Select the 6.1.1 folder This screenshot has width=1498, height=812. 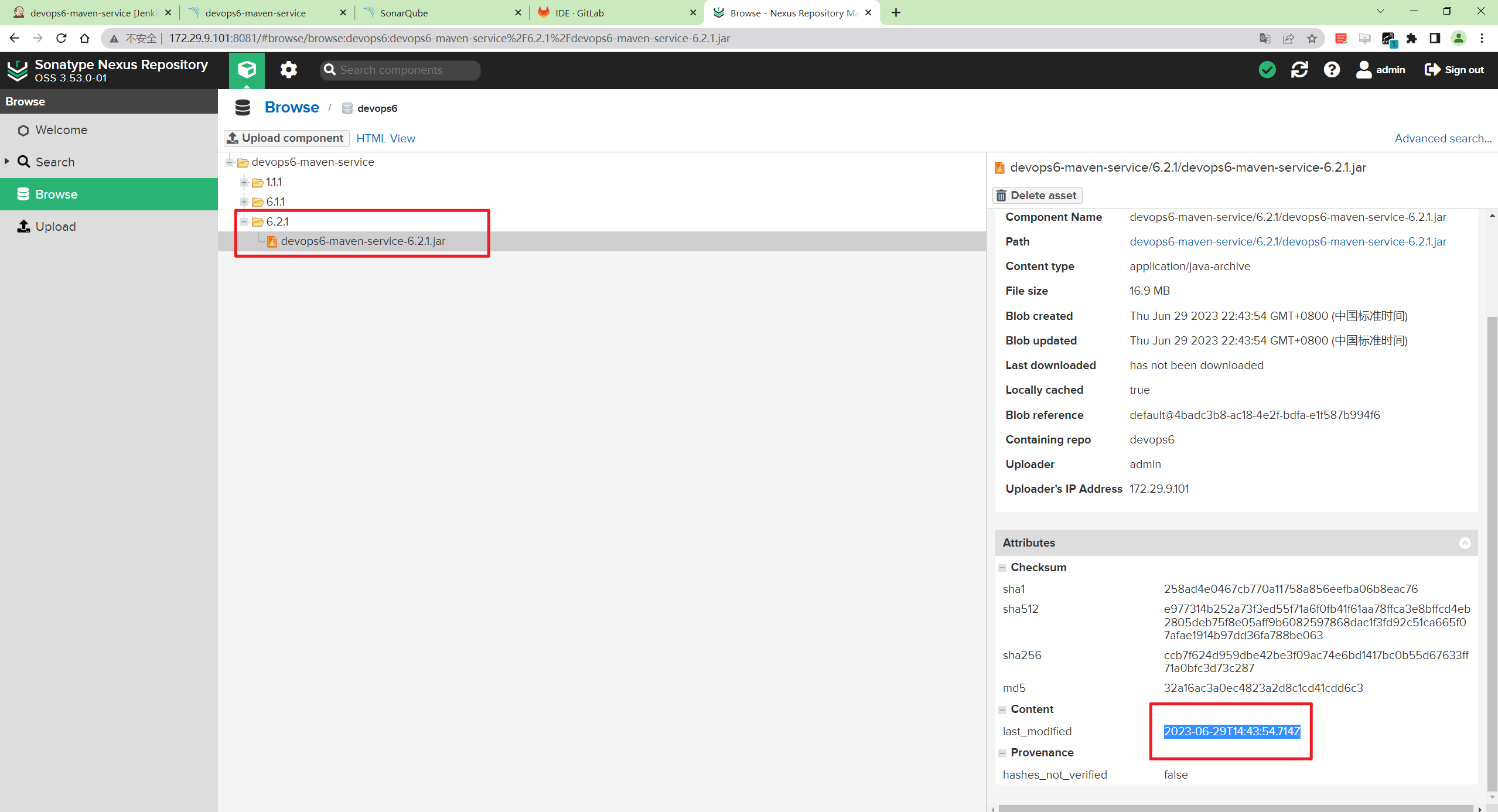(275, 202)
